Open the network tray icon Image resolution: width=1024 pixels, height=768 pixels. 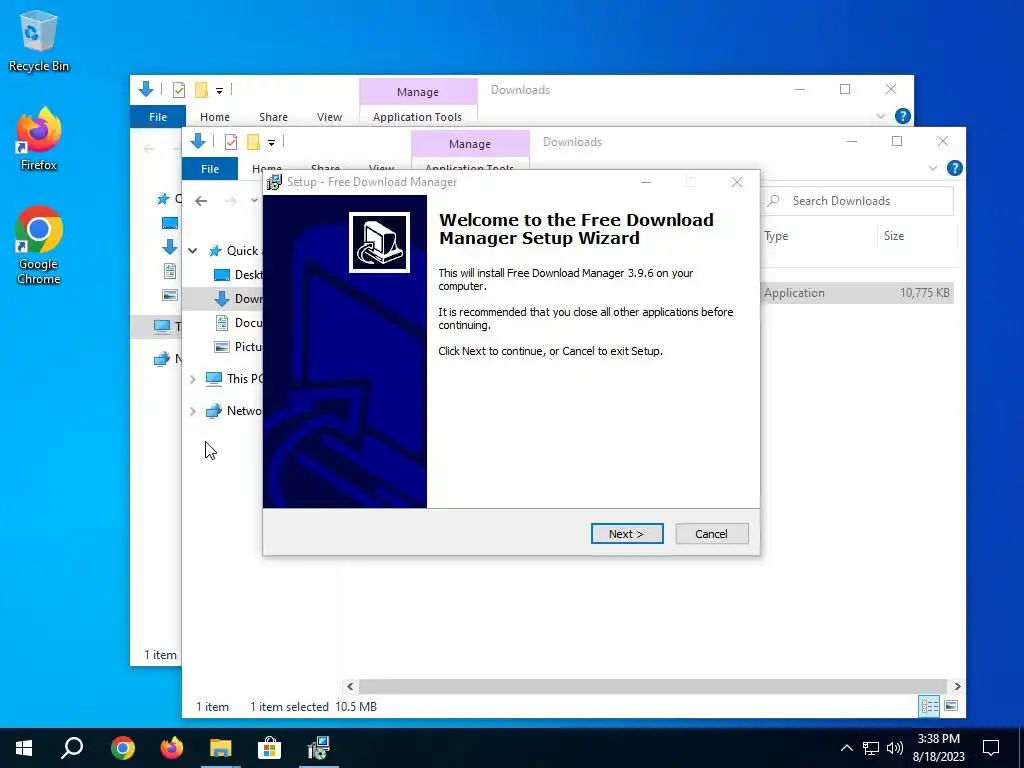(871, 748)
